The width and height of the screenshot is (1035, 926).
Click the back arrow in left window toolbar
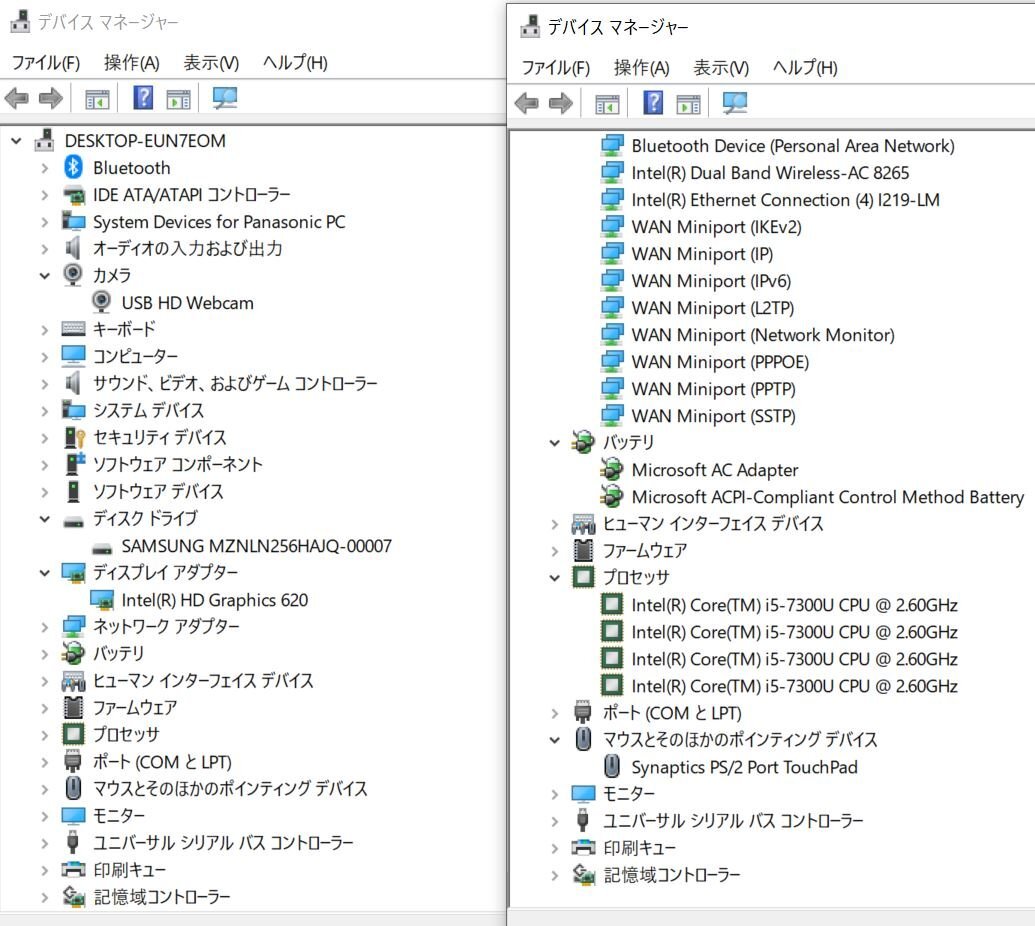17,98
